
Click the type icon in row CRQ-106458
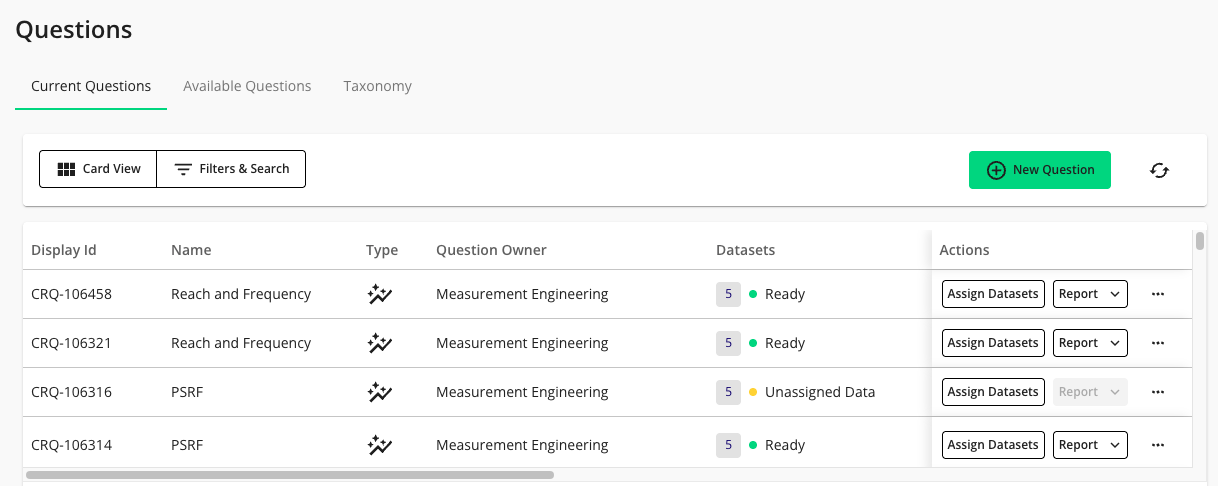tap(379, 294)
